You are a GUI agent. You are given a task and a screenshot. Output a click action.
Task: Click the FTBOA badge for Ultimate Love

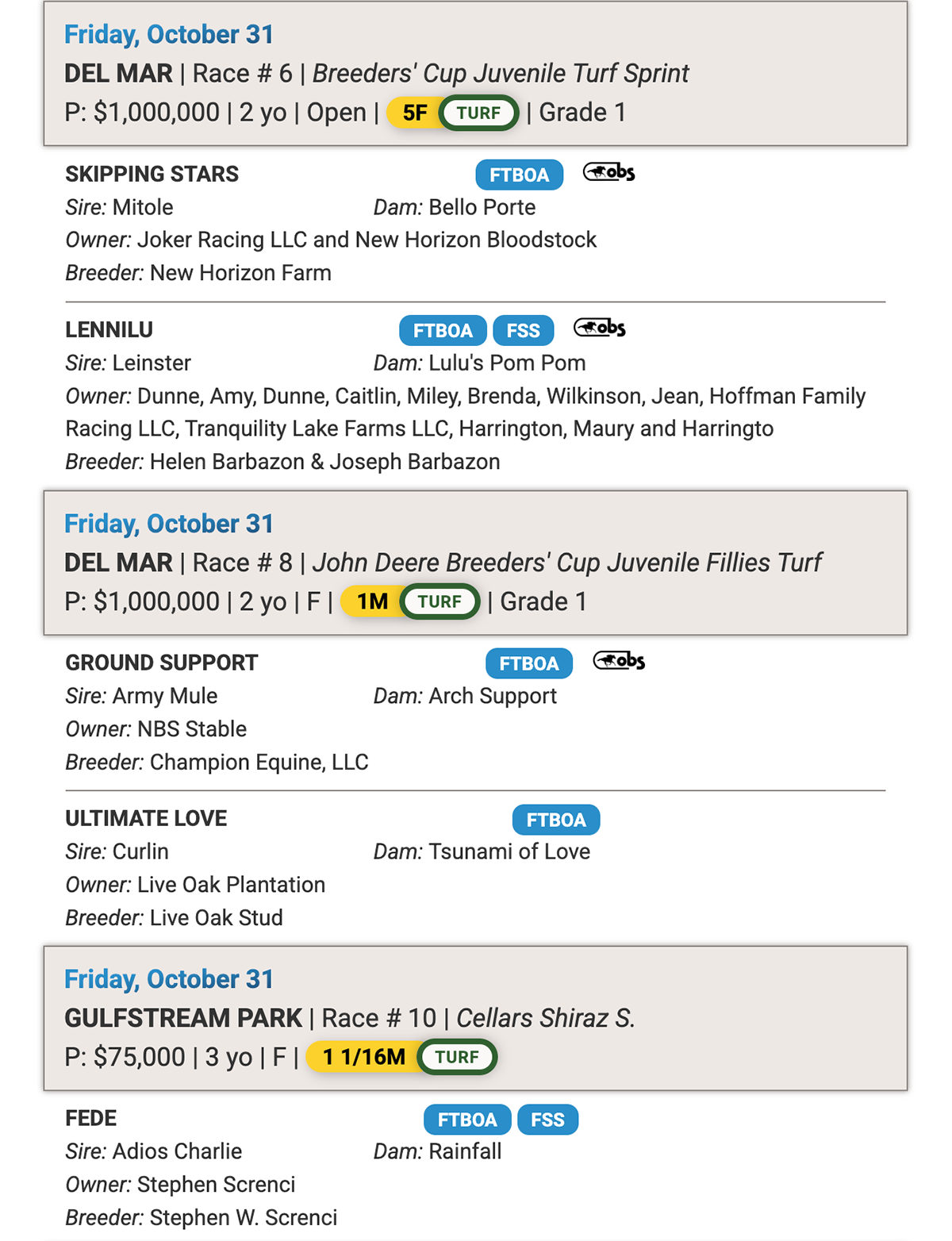point(555,820)
